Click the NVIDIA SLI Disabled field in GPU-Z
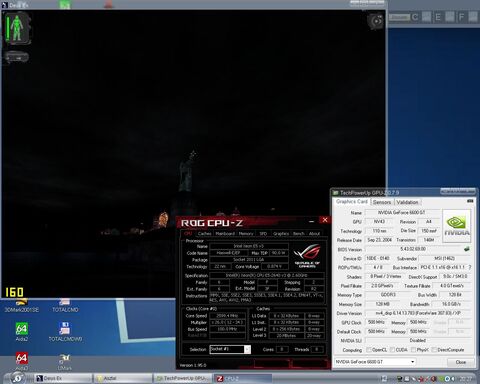Viewport: 480px width, 384px height. 418,340
